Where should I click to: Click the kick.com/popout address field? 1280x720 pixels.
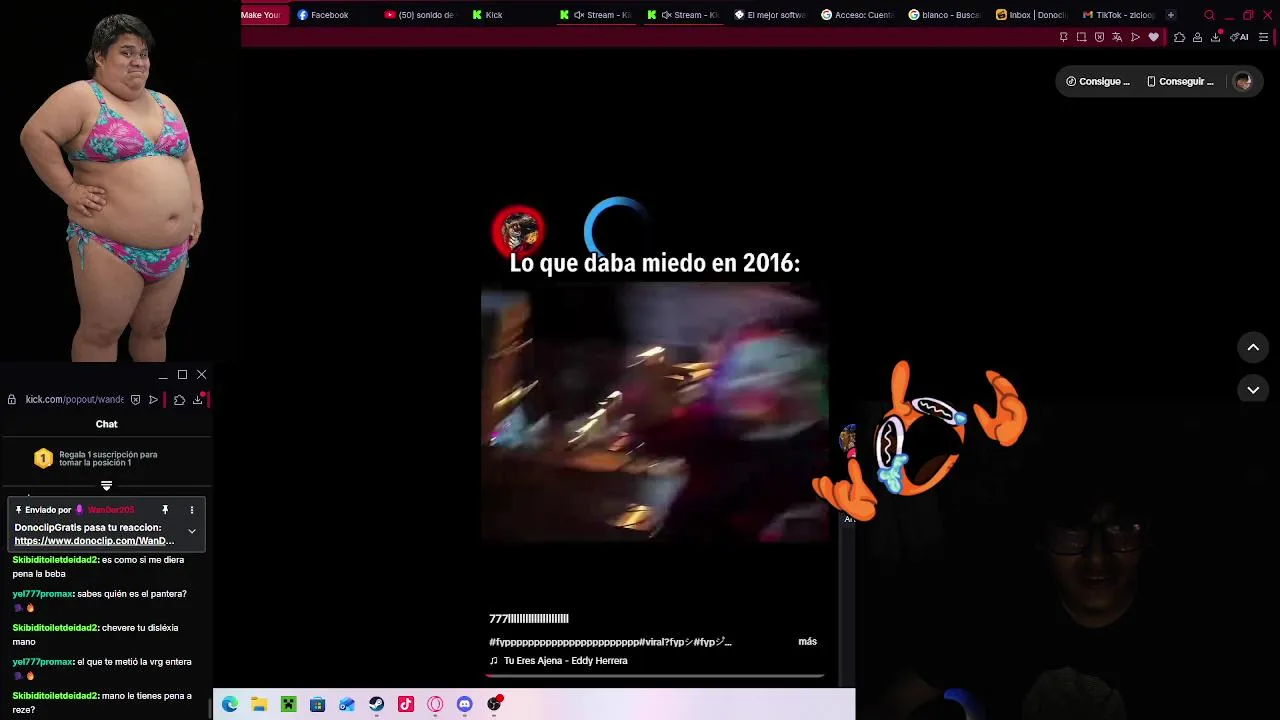tap(74, 399)
